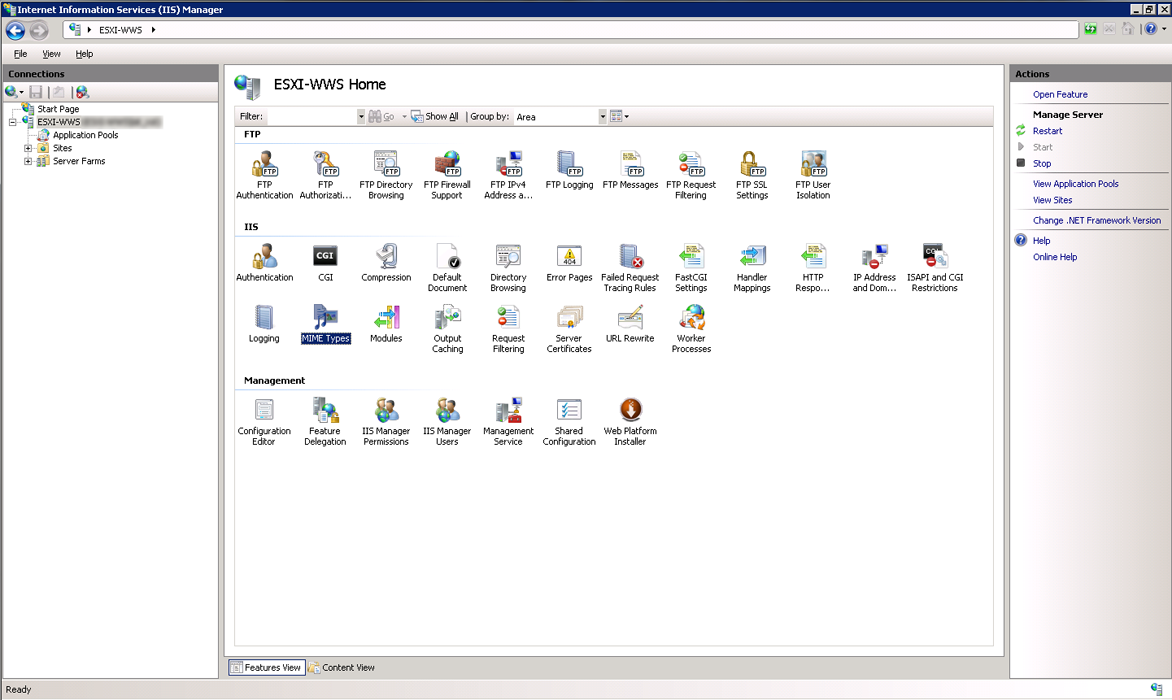Open Handler Mappings feature
This screenshot has height=700, width=1172.
[752, 267]
